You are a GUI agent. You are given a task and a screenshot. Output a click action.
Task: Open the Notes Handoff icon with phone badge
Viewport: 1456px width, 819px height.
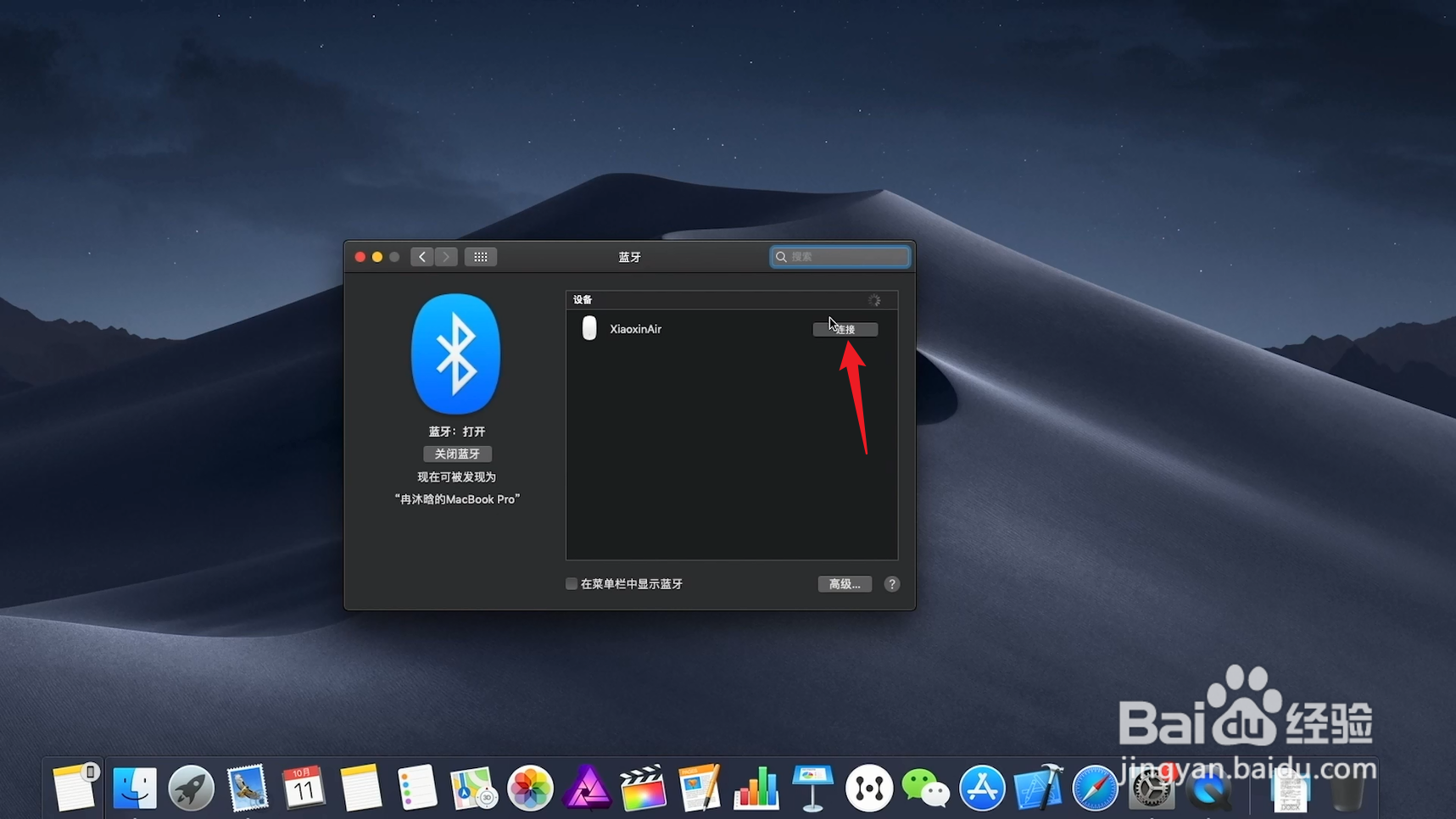pyautogui.click(x=75, y=788)
